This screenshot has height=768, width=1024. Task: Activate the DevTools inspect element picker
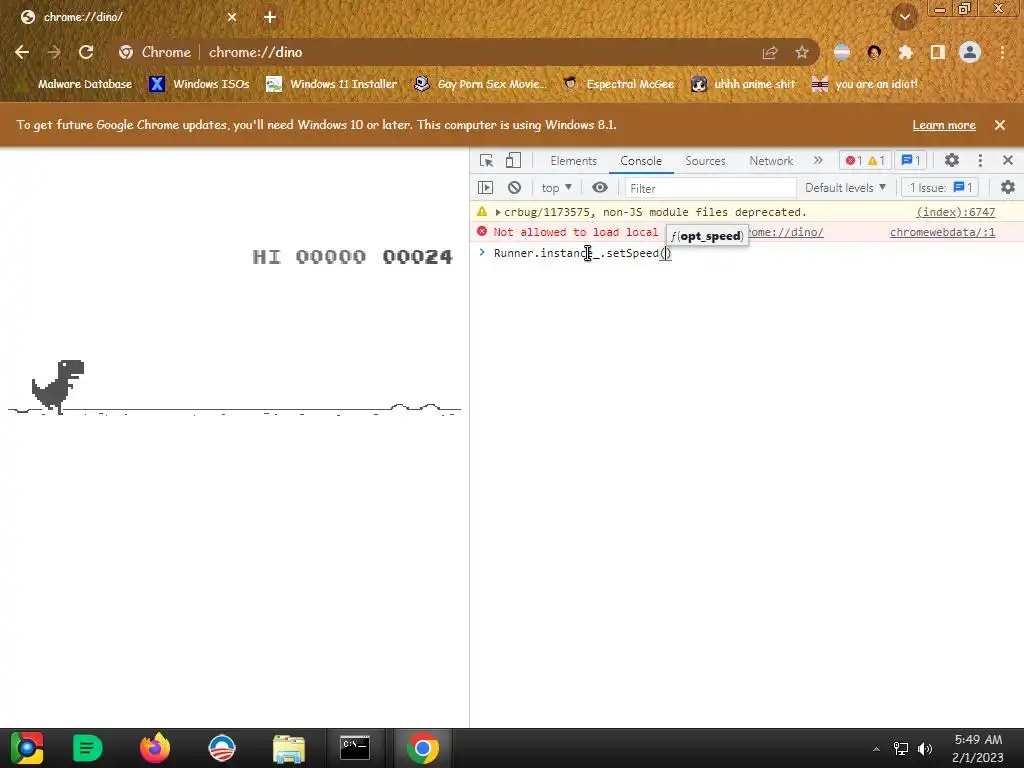click(x=486, y=161)
